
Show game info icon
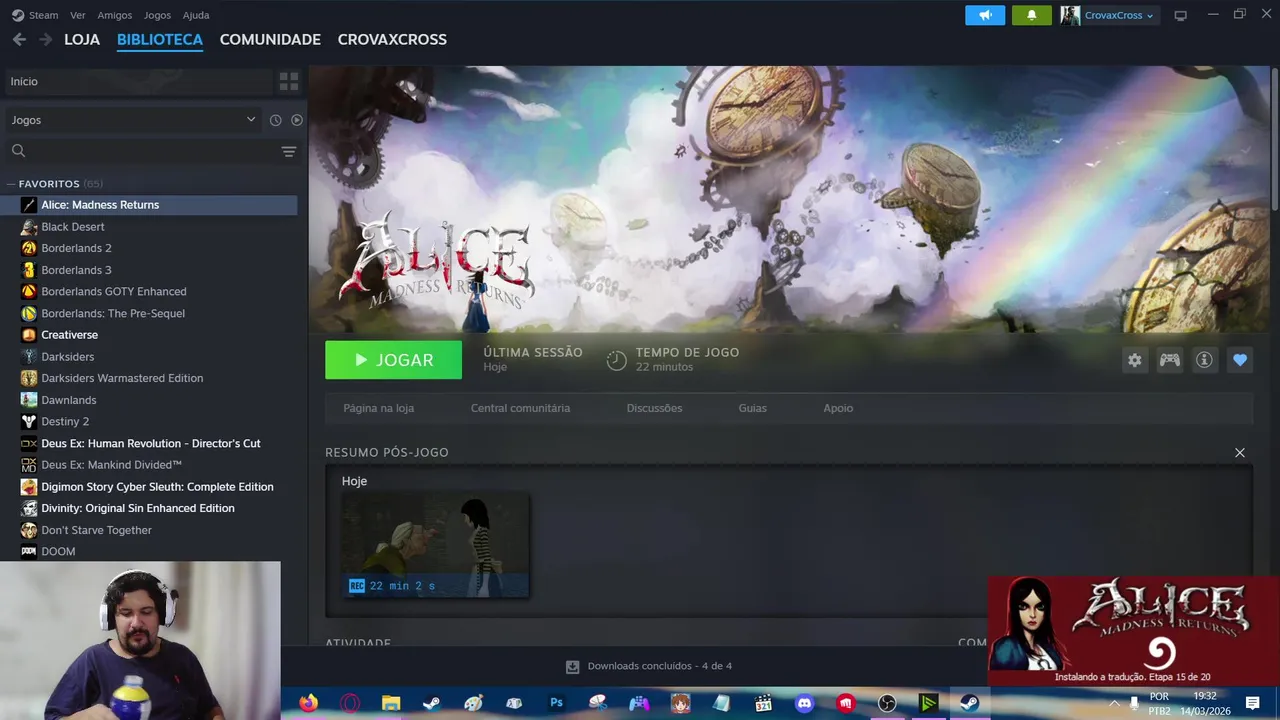1204,360
